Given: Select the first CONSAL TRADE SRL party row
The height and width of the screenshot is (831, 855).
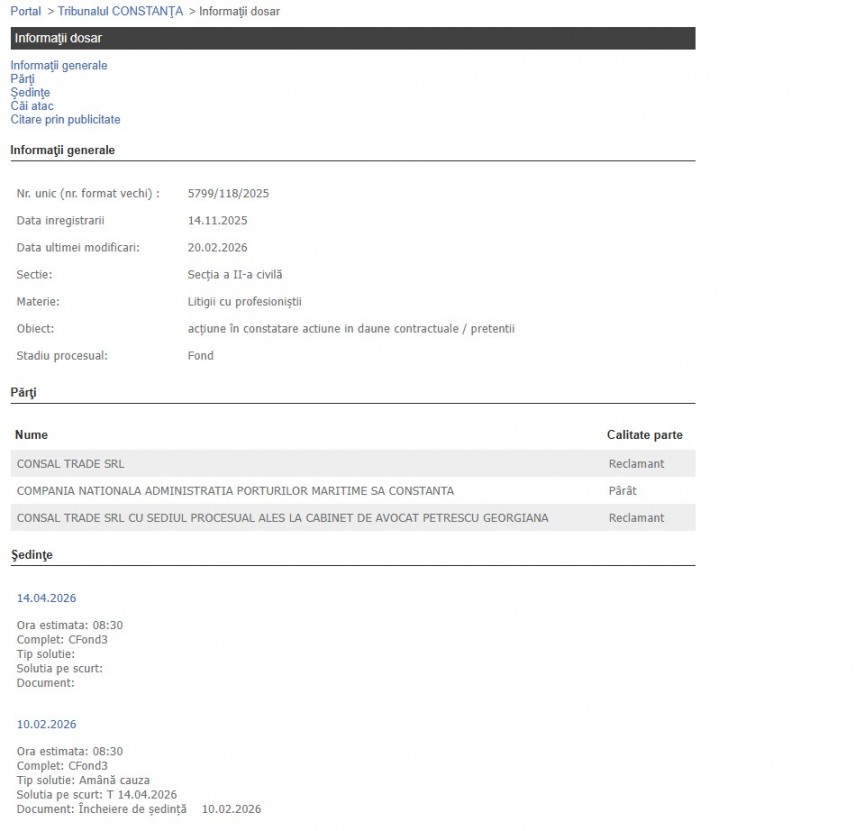Looking at the screenshot, I should [71, 464].
